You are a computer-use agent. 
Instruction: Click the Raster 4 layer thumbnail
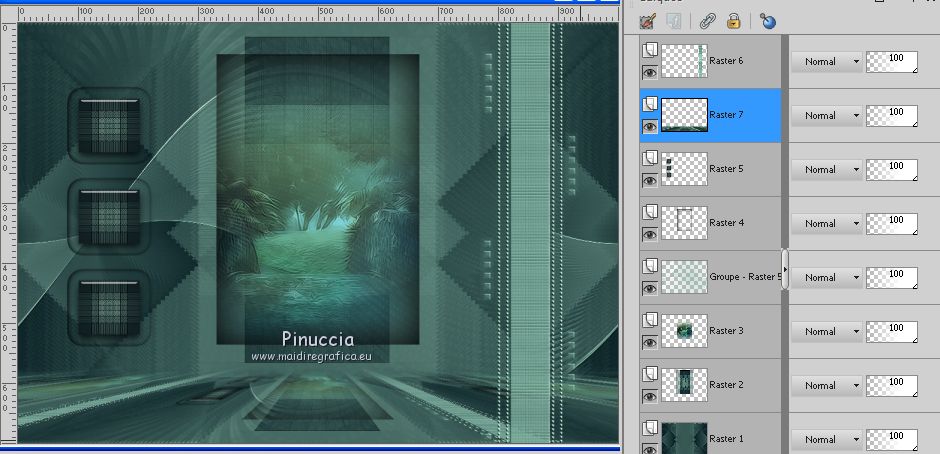(684, 223)
